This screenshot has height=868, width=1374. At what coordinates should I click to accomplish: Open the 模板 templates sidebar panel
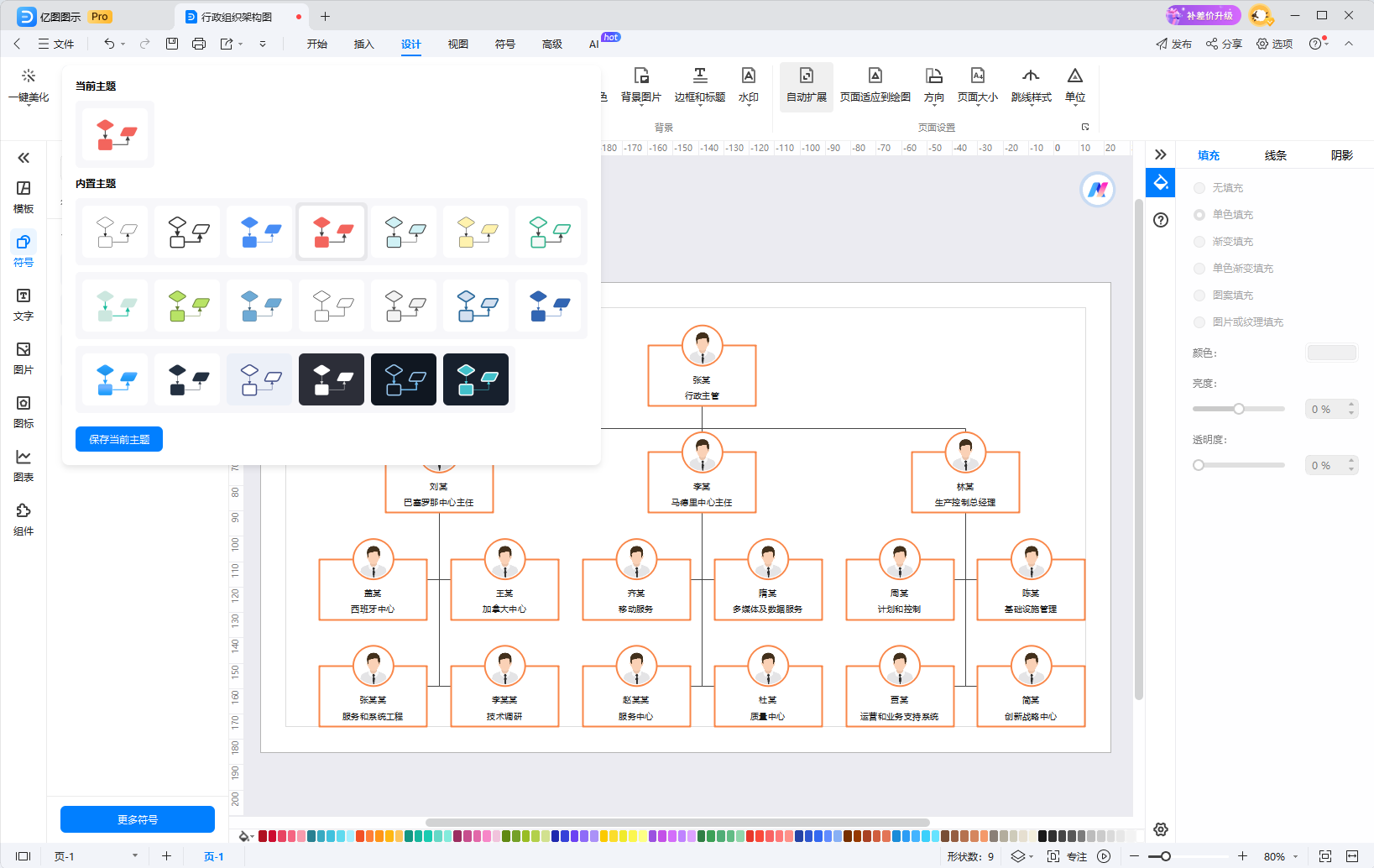click(24, 197)
